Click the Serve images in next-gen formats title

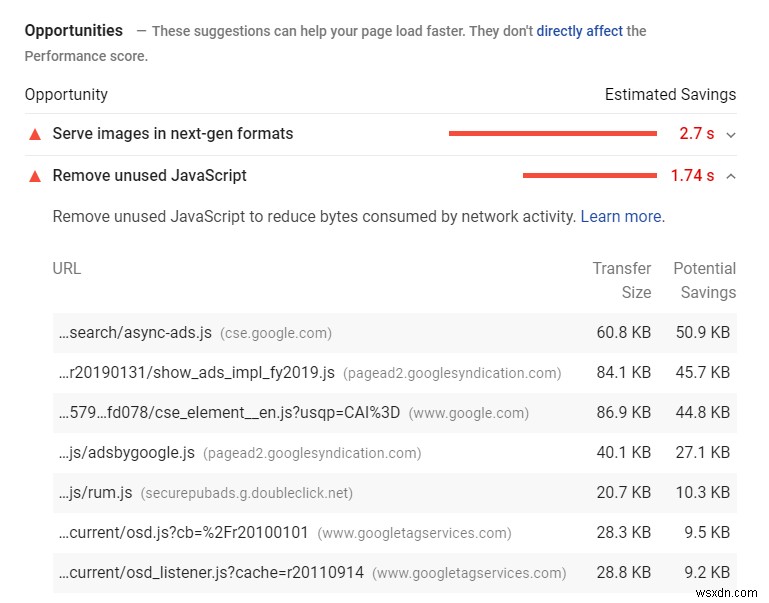pos(173,133)
